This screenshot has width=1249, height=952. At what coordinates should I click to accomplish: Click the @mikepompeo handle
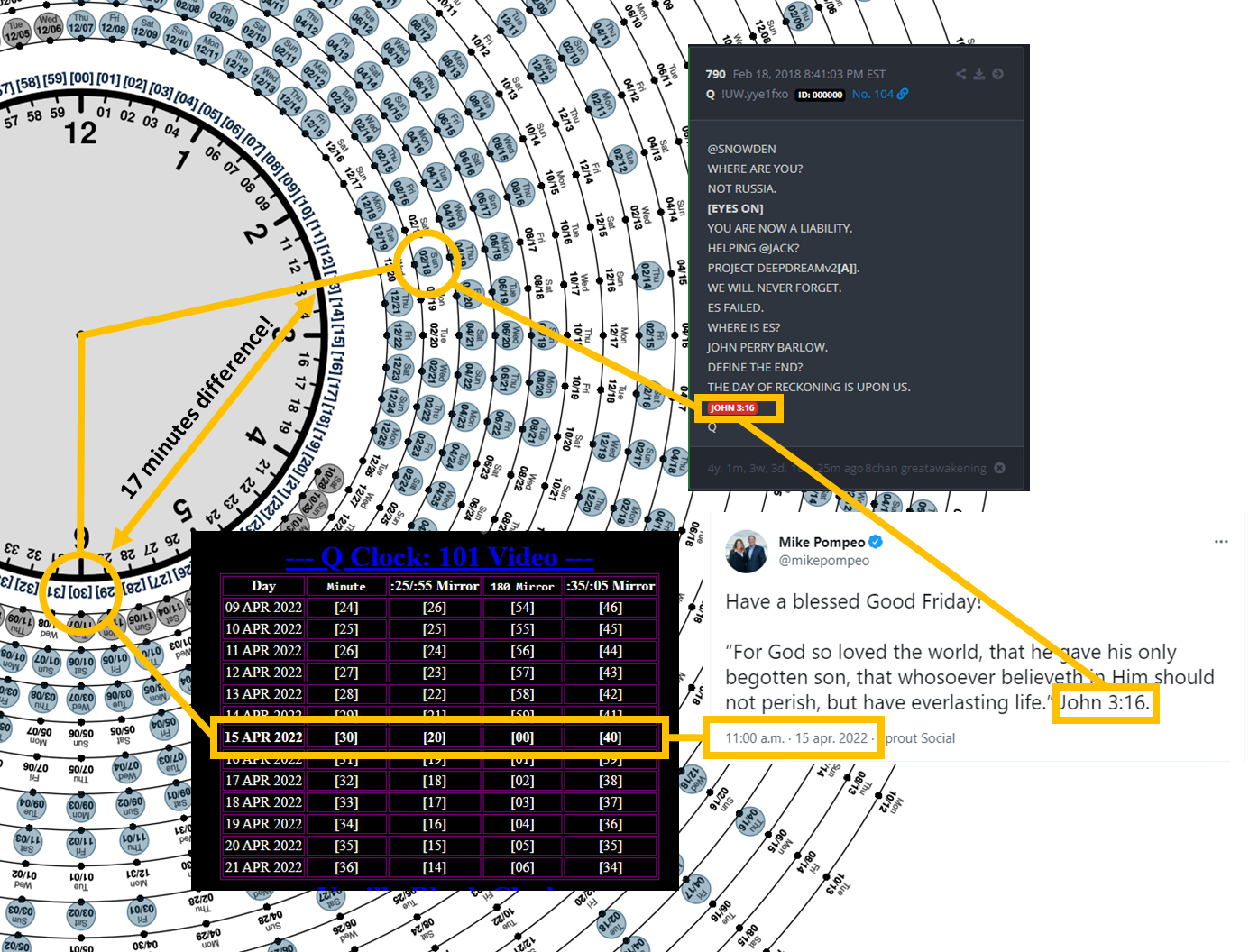824,561
